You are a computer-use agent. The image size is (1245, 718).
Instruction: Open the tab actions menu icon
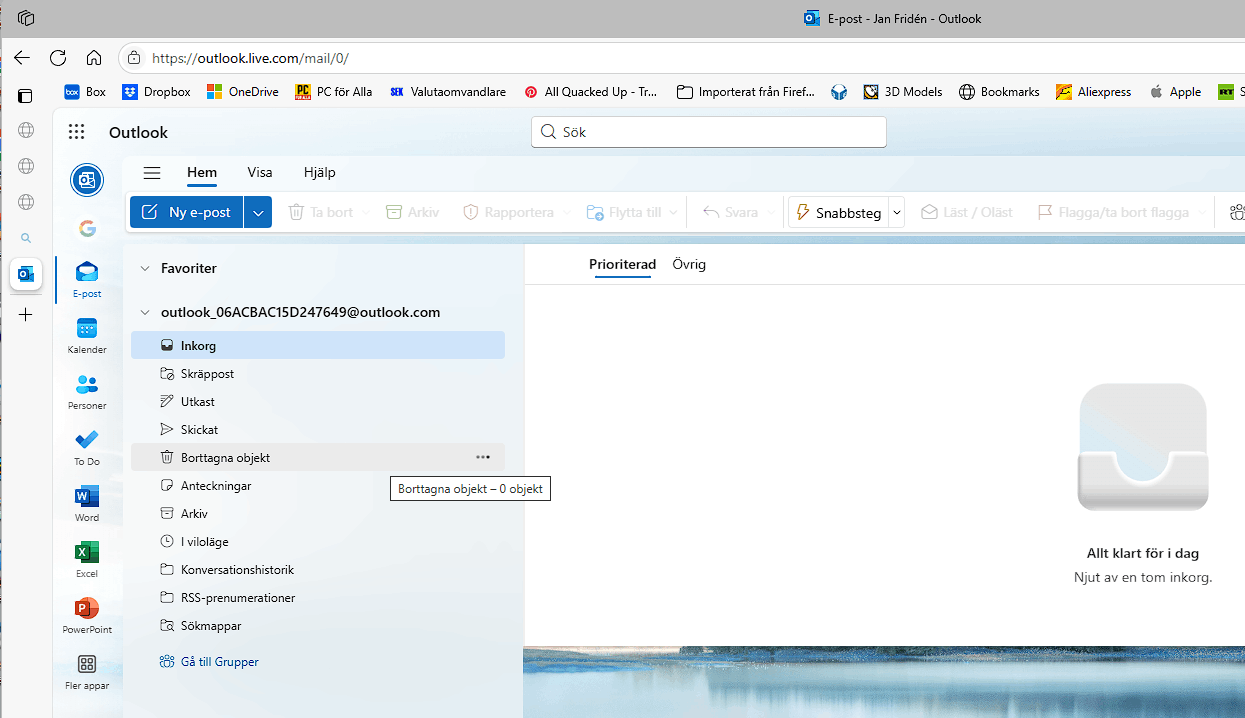26,96
